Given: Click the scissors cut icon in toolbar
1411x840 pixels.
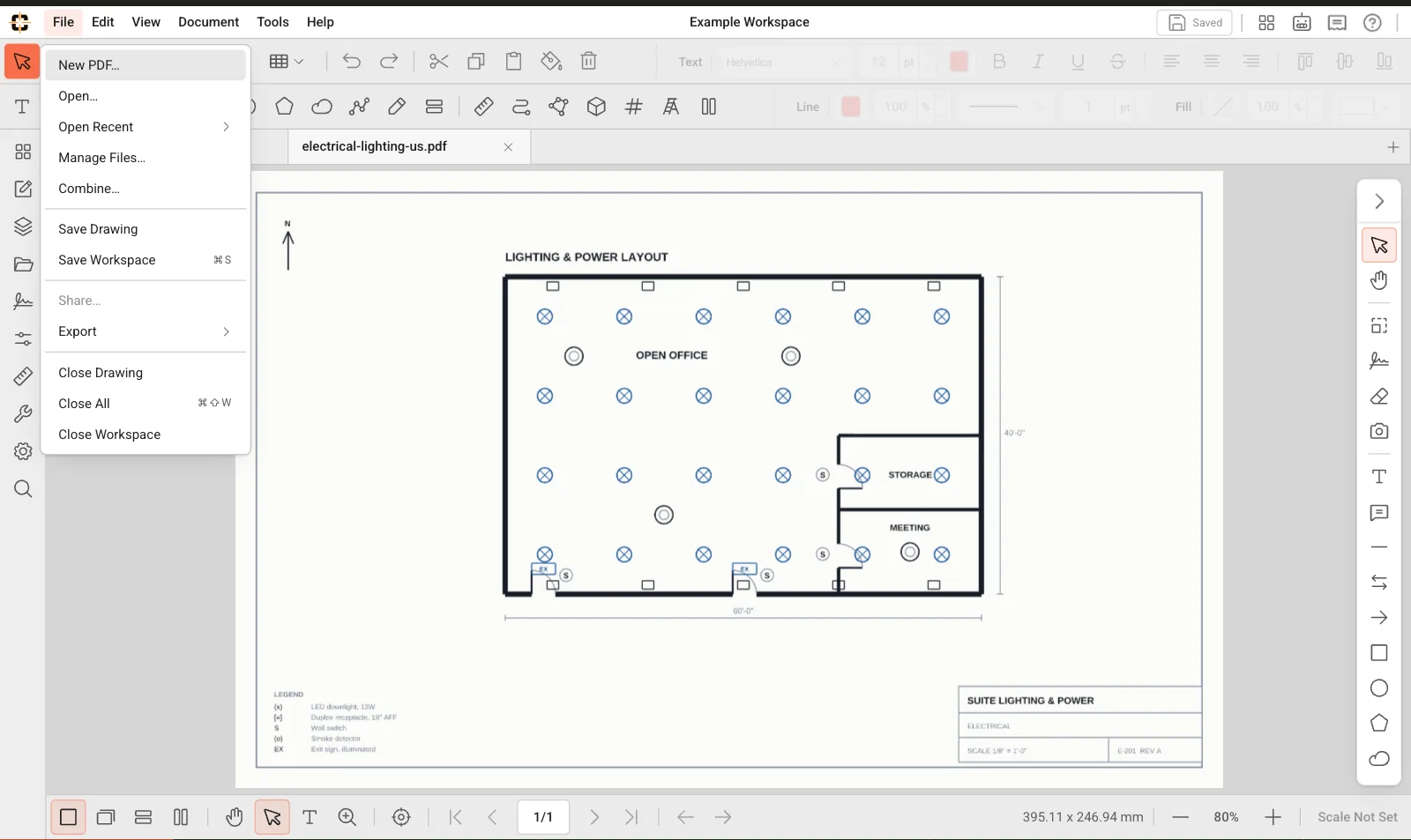Looking at the screenshot, I should tap(438, 62).
